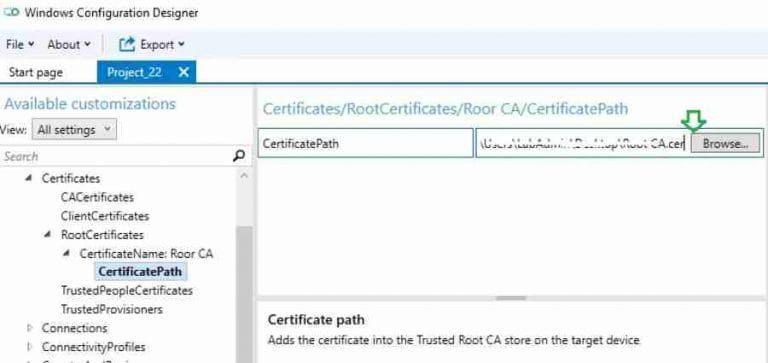Image resolution: width=768 pixels, height=363 pixels.
Task: Click the customizations tree scrollbar thumb
Action: coord(244,294)
